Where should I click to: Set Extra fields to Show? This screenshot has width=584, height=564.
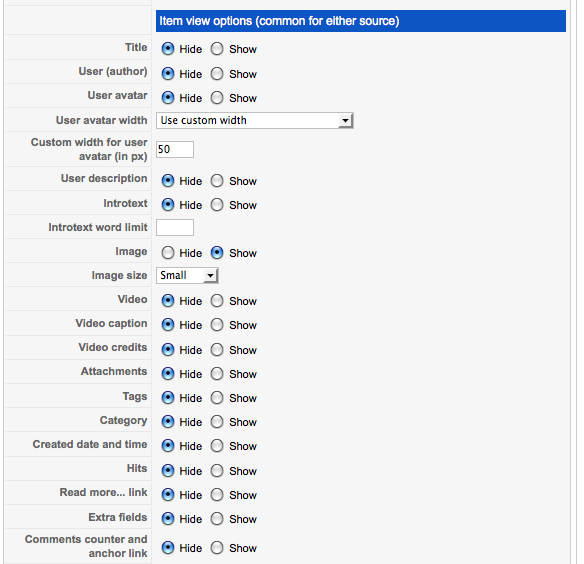coord(217,519)
